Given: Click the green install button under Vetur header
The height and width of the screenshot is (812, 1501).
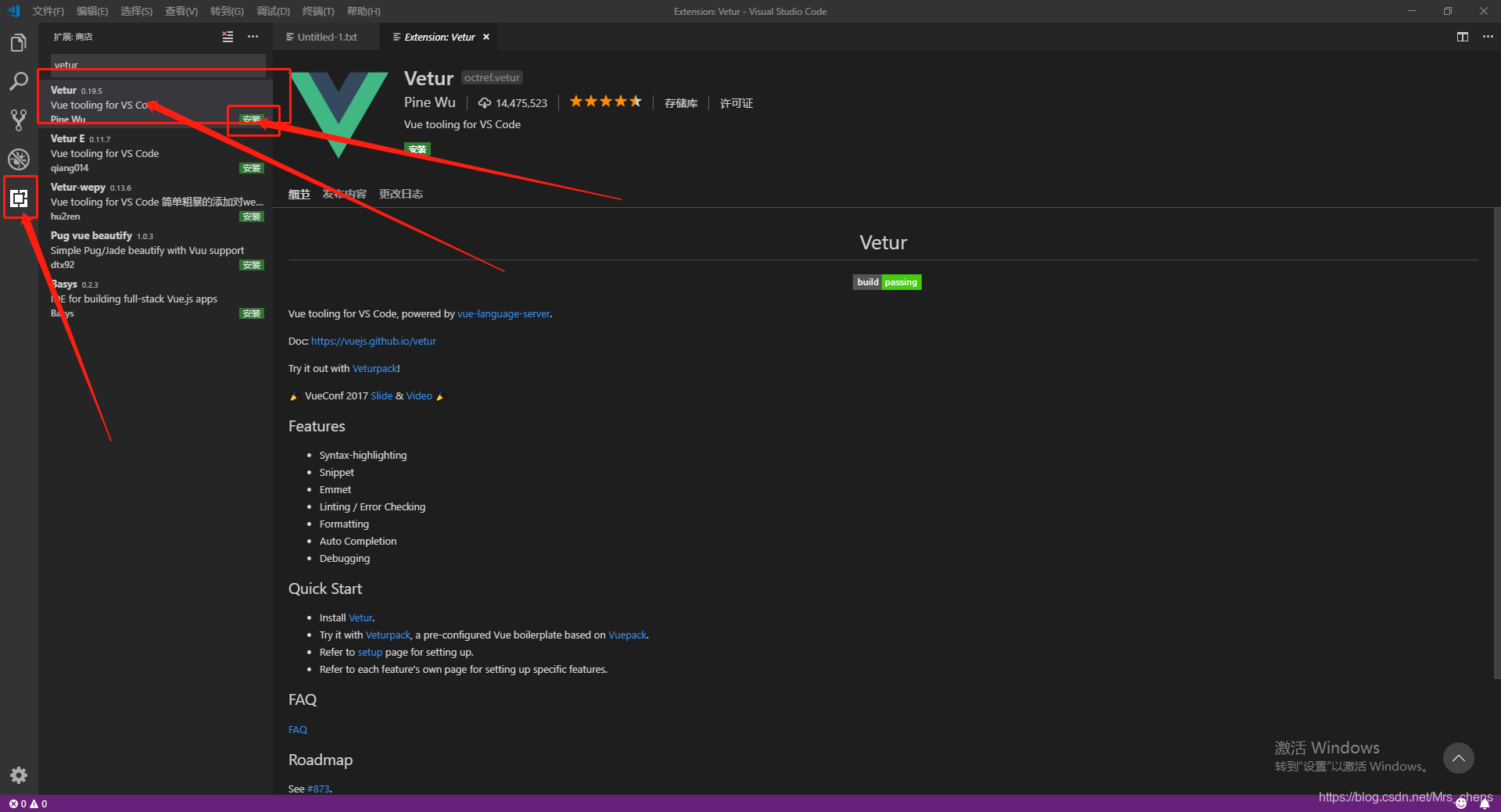Looking at the screenshot, I should click(417, 148).
